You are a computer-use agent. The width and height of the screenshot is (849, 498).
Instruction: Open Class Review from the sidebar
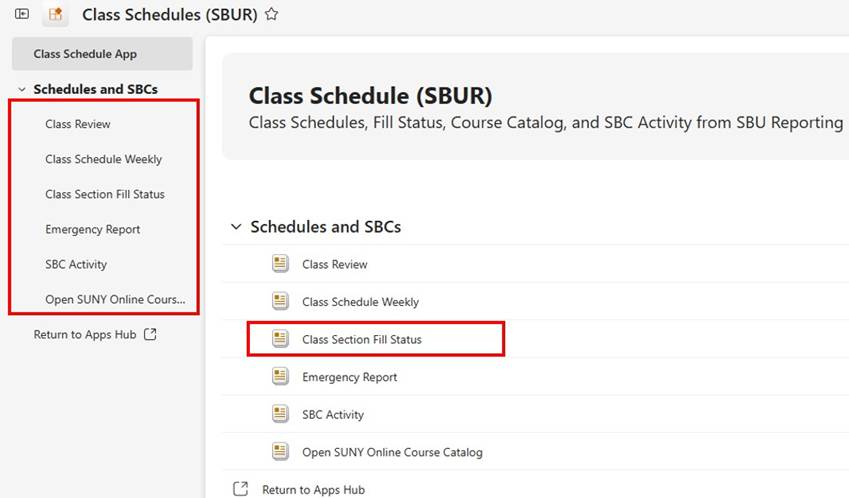pos(78,124)
